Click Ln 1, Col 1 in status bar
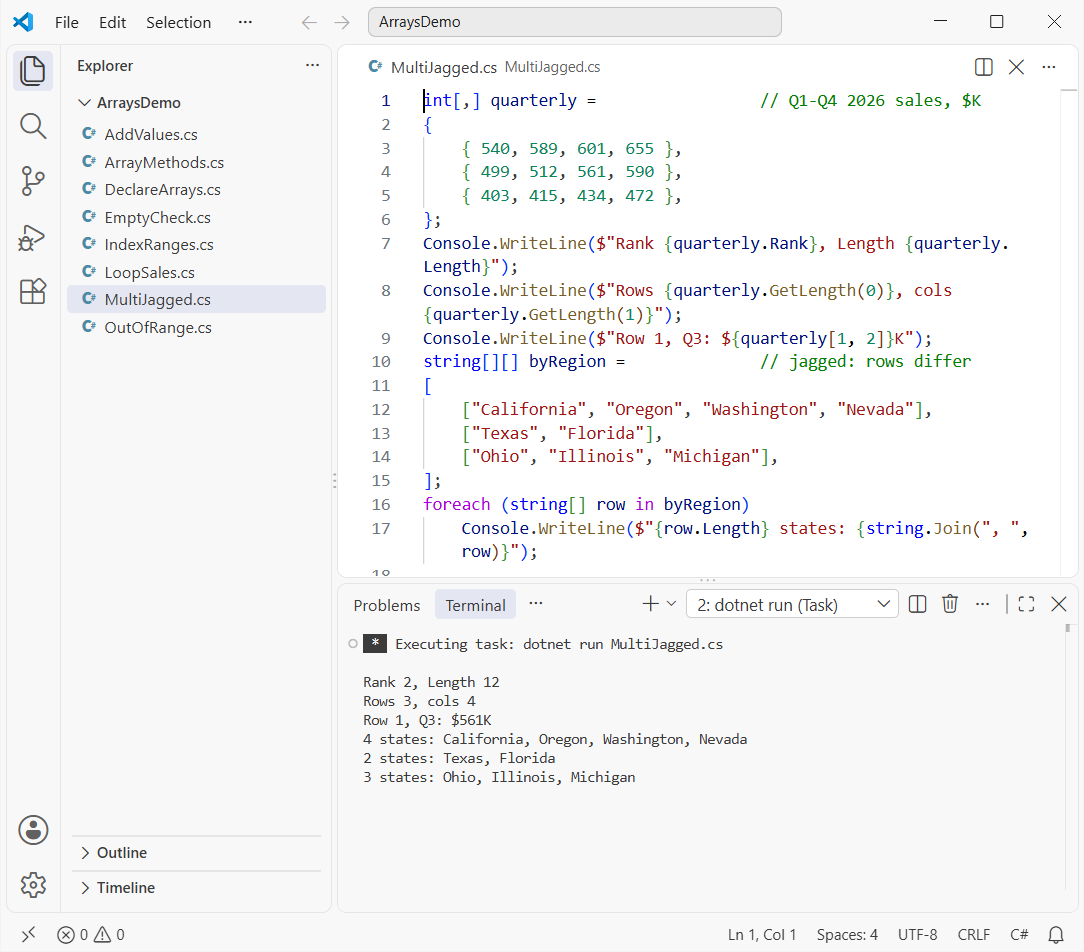Screen dimensions: 1084x952 pyautogui.click(x=762, y=935)
